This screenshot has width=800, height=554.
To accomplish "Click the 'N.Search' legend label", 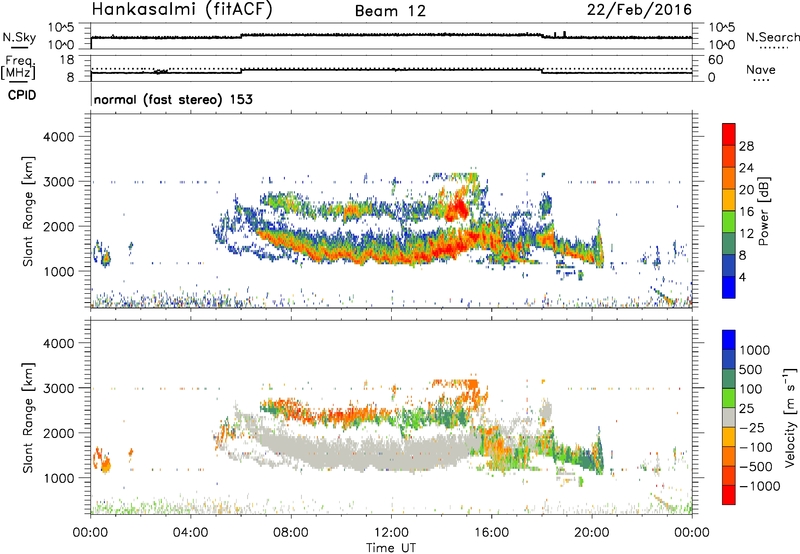I will 772,37.
